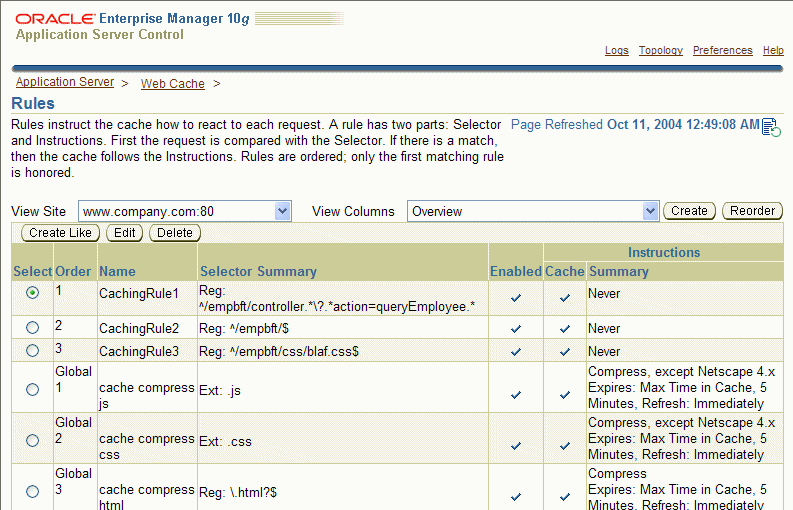Click the Edit button
The image size is (793, 510).
click(x=124, y=233)
